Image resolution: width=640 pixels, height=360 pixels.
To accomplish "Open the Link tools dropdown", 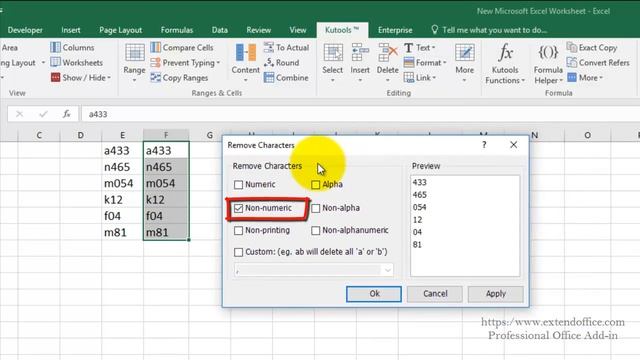I will pos(420,78).
